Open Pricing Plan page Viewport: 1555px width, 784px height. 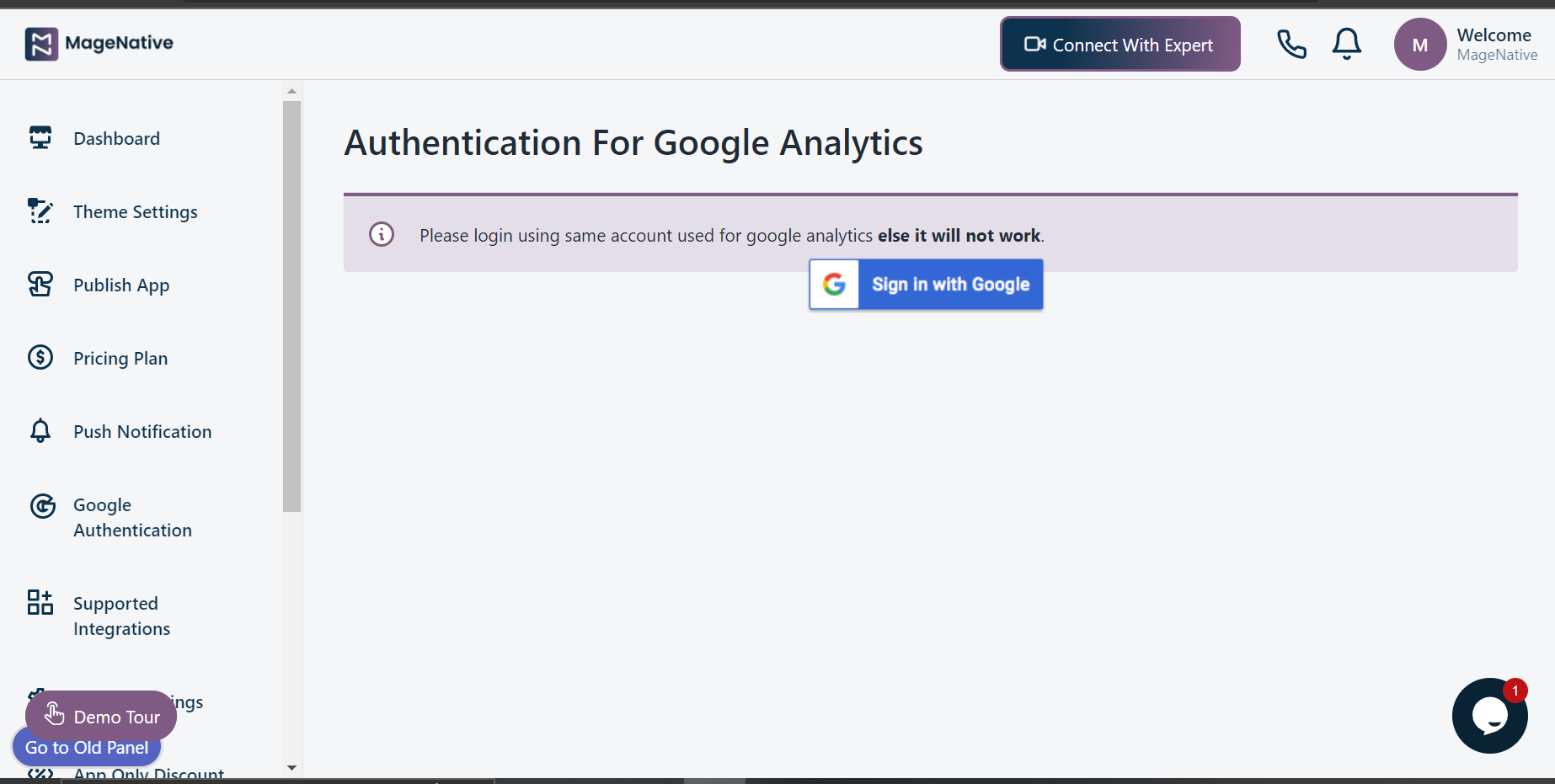[x=120, y=358]
